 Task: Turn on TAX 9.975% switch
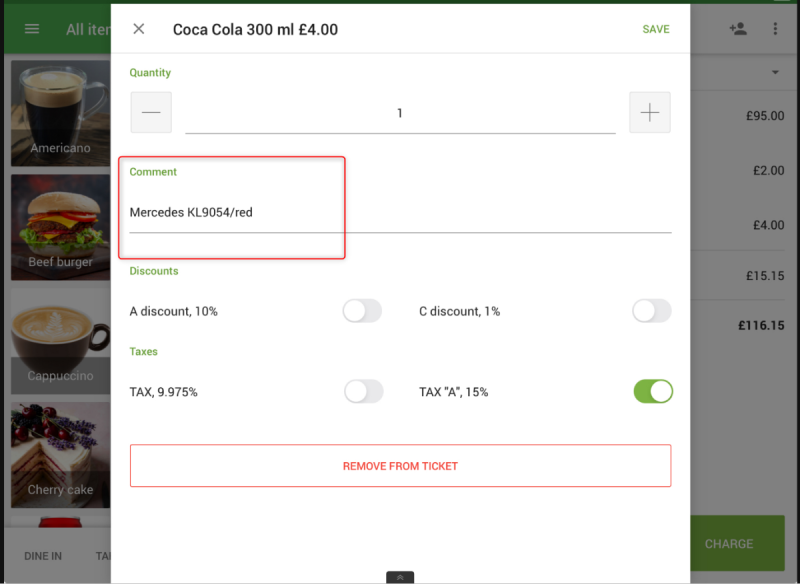363,392
